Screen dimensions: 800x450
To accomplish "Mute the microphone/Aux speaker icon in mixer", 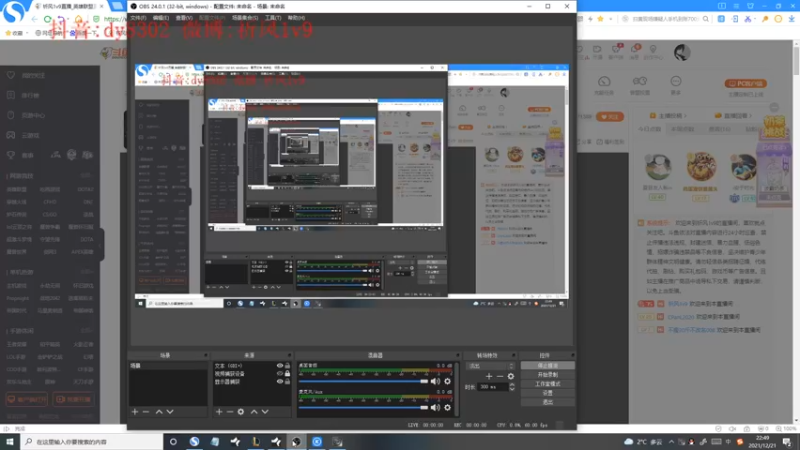I will coord(435,407).
